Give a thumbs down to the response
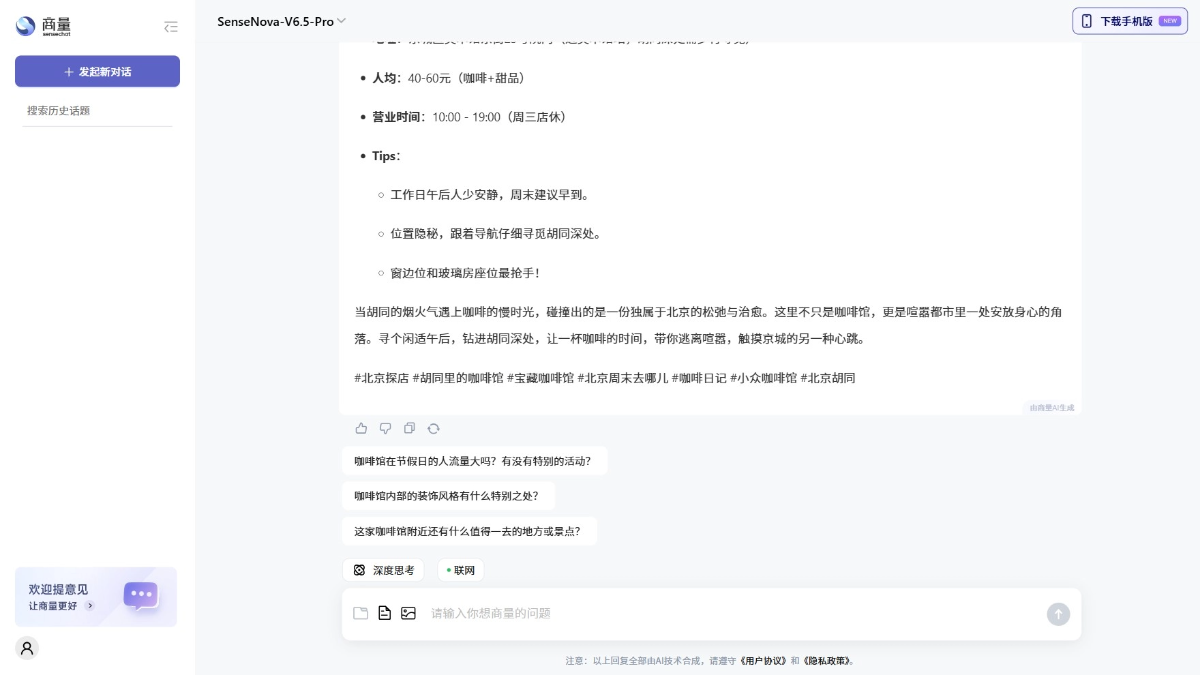Screen dimensions: 1200x675 [x=385, y=428]
